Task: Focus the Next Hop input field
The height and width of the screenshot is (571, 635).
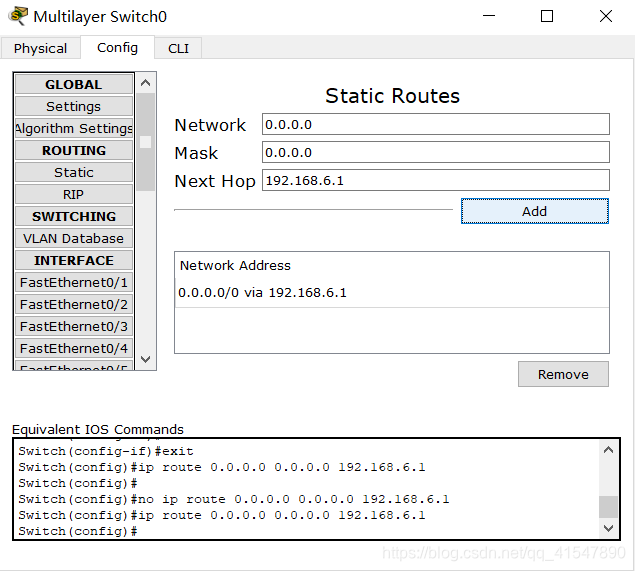Action: click(435, 180)
